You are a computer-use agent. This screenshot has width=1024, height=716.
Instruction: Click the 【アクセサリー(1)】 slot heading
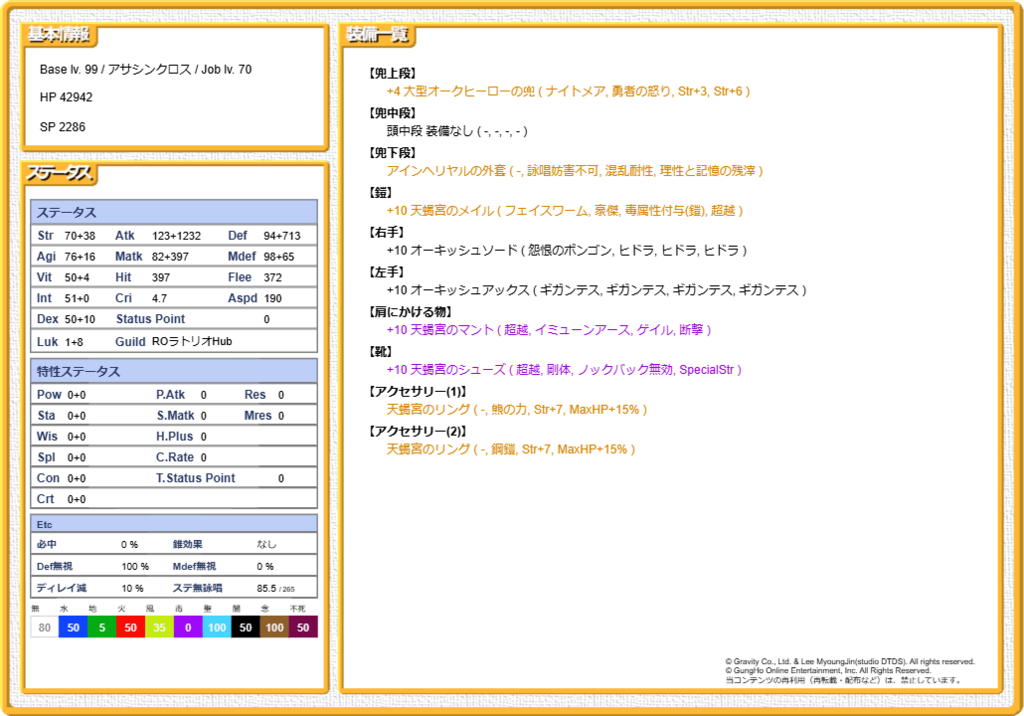point(418,392)
